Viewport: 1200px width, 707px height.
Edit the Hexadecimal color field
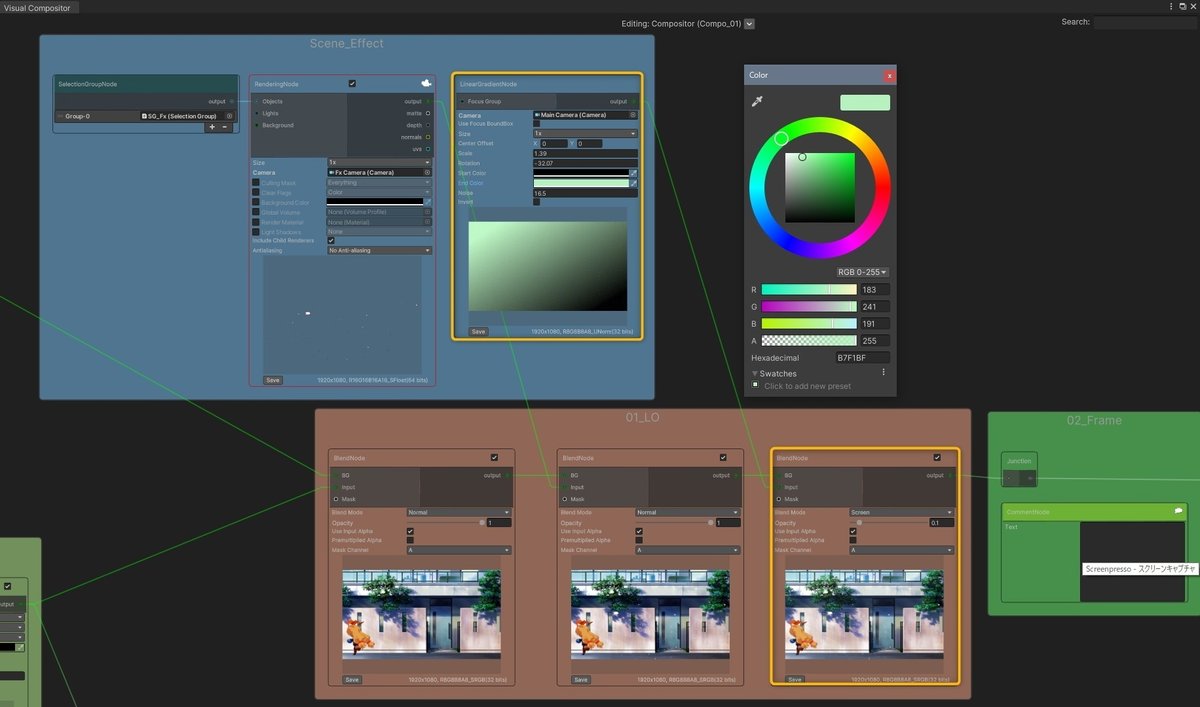863,357
